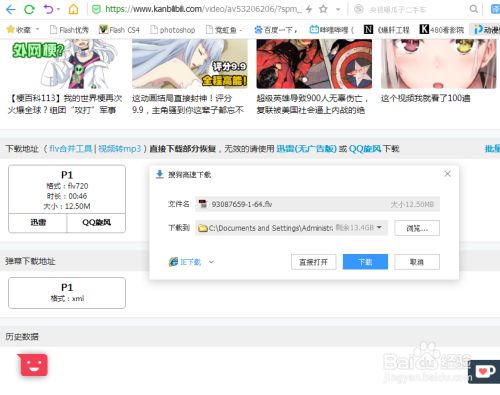Click the address bar URL field
This screenshot has height=395, width=500.
click(203, 9)
